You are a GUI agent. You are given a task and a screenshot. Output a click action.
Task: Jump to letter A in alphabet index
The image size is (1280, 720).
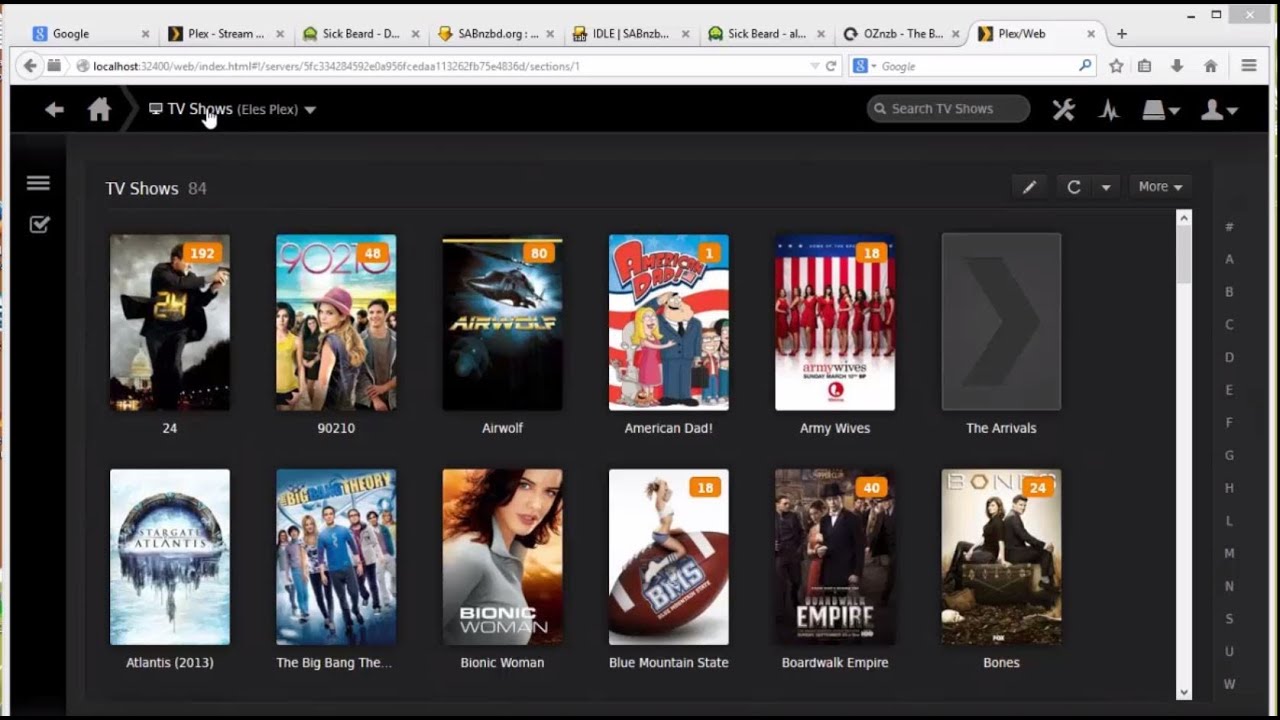[1230, 260]
